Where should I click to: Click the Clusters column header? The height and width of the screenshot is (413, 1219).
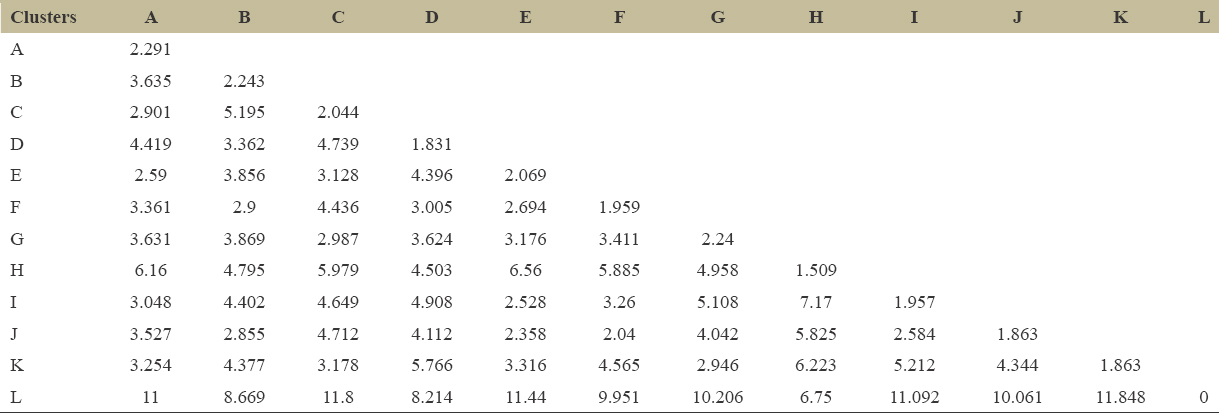[44, 18]
